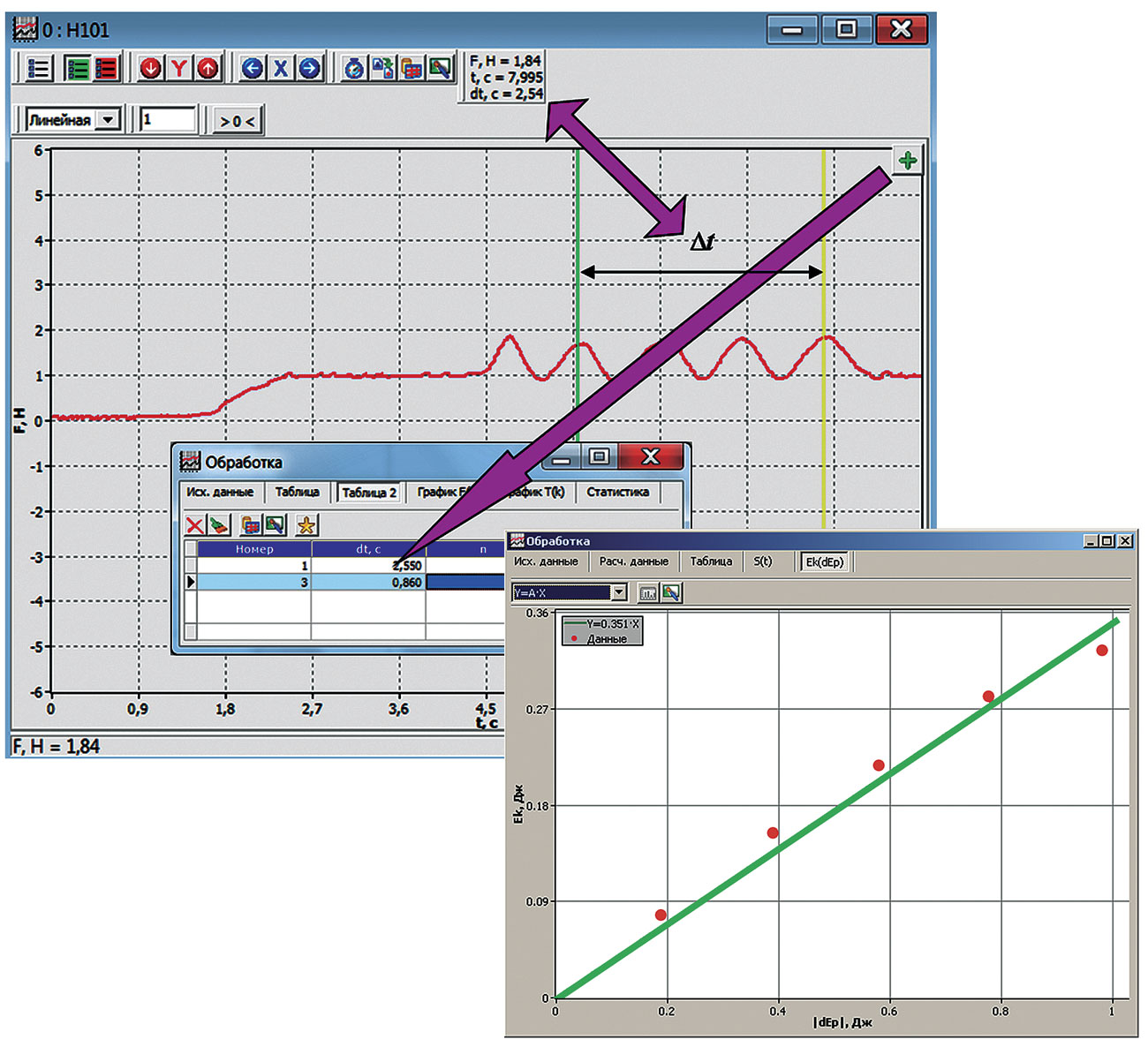Open the Линейная scale type dropdown

[x=109, y=120]
